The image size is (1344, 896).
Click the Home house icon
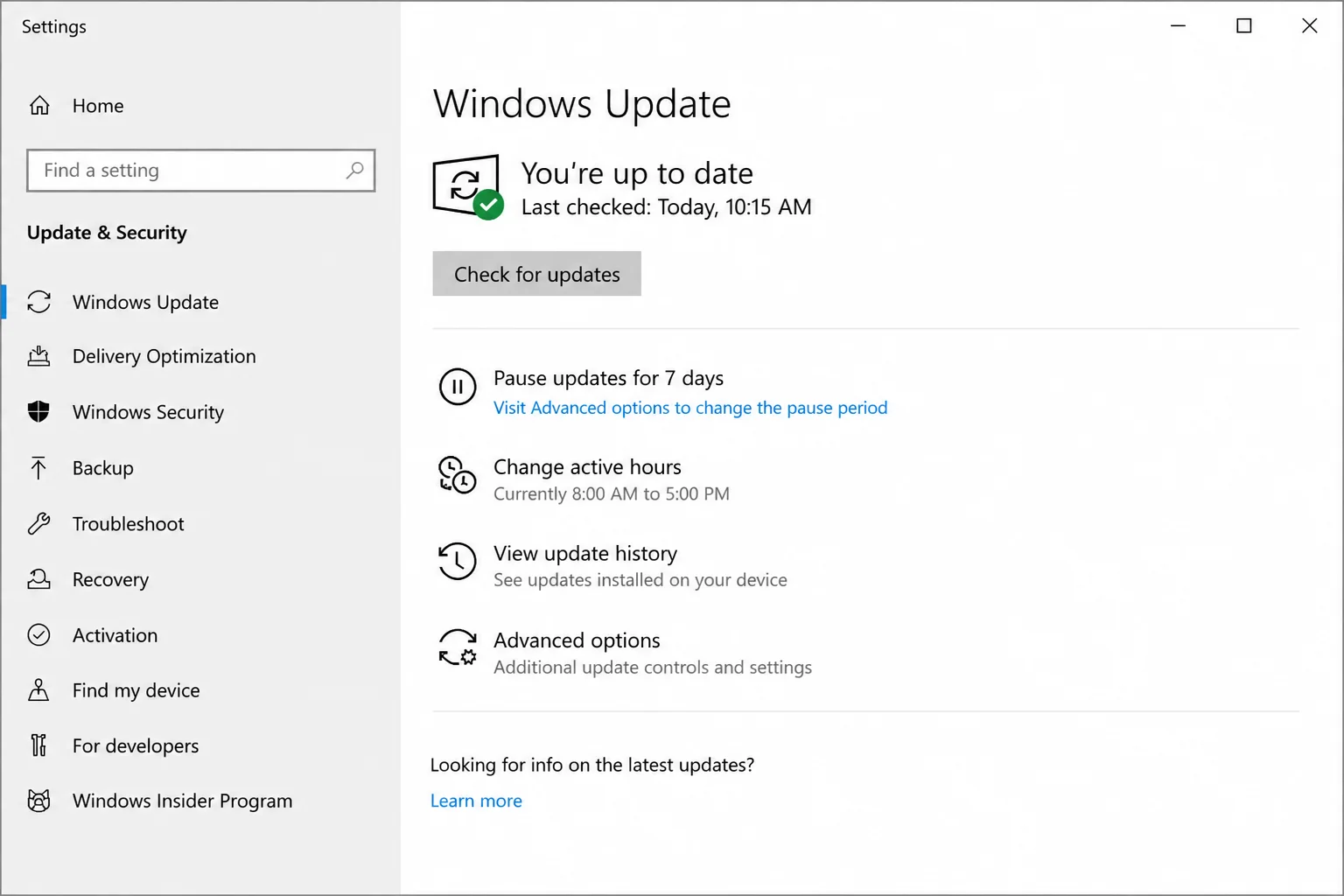[39, 106]
